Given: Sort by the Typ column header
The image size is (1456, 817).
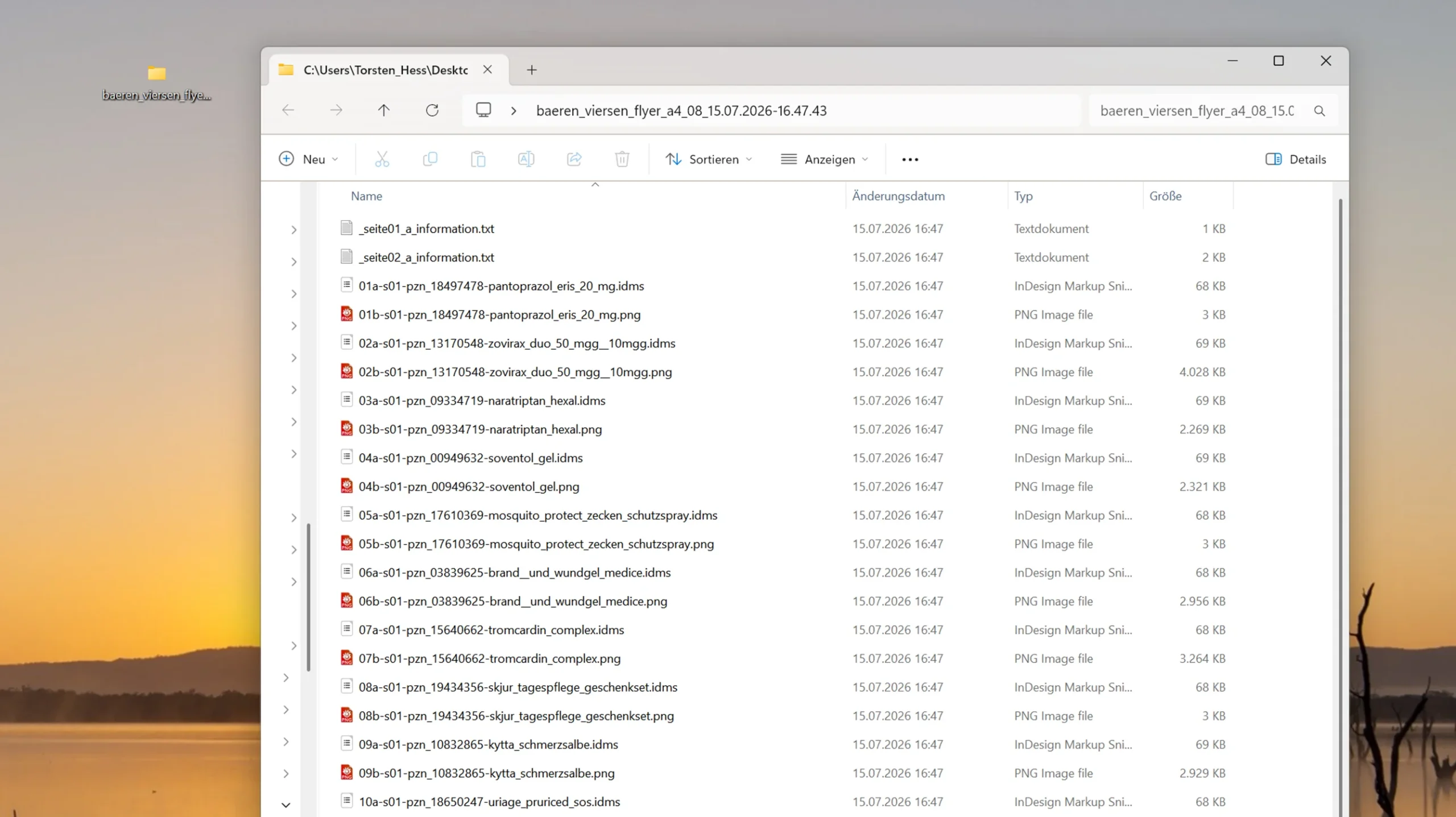Looking at the screenshot, I should coord(1023,196).
